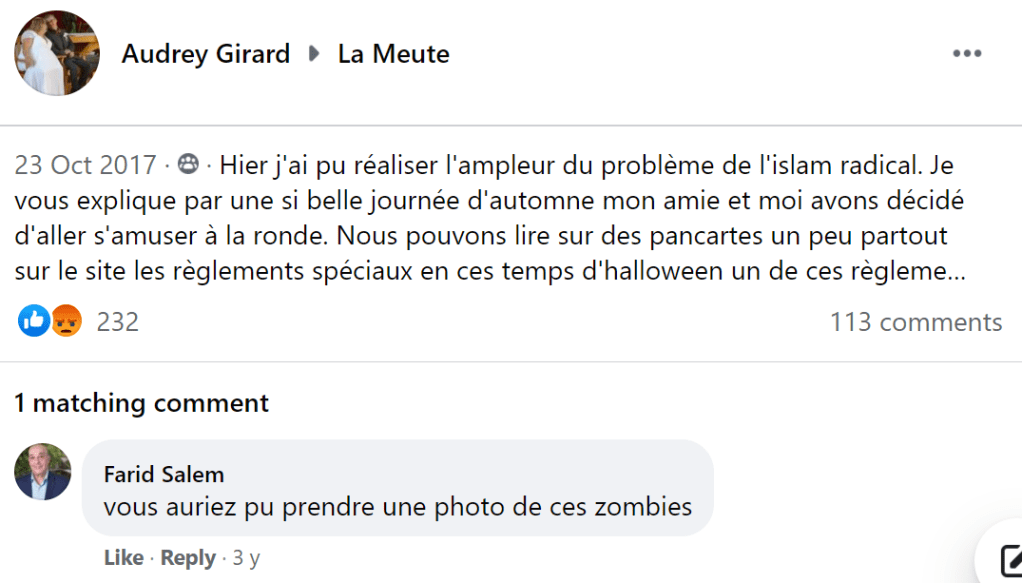View the 232 reactions list
This screenshot has width=1022, height=583.
117,322
